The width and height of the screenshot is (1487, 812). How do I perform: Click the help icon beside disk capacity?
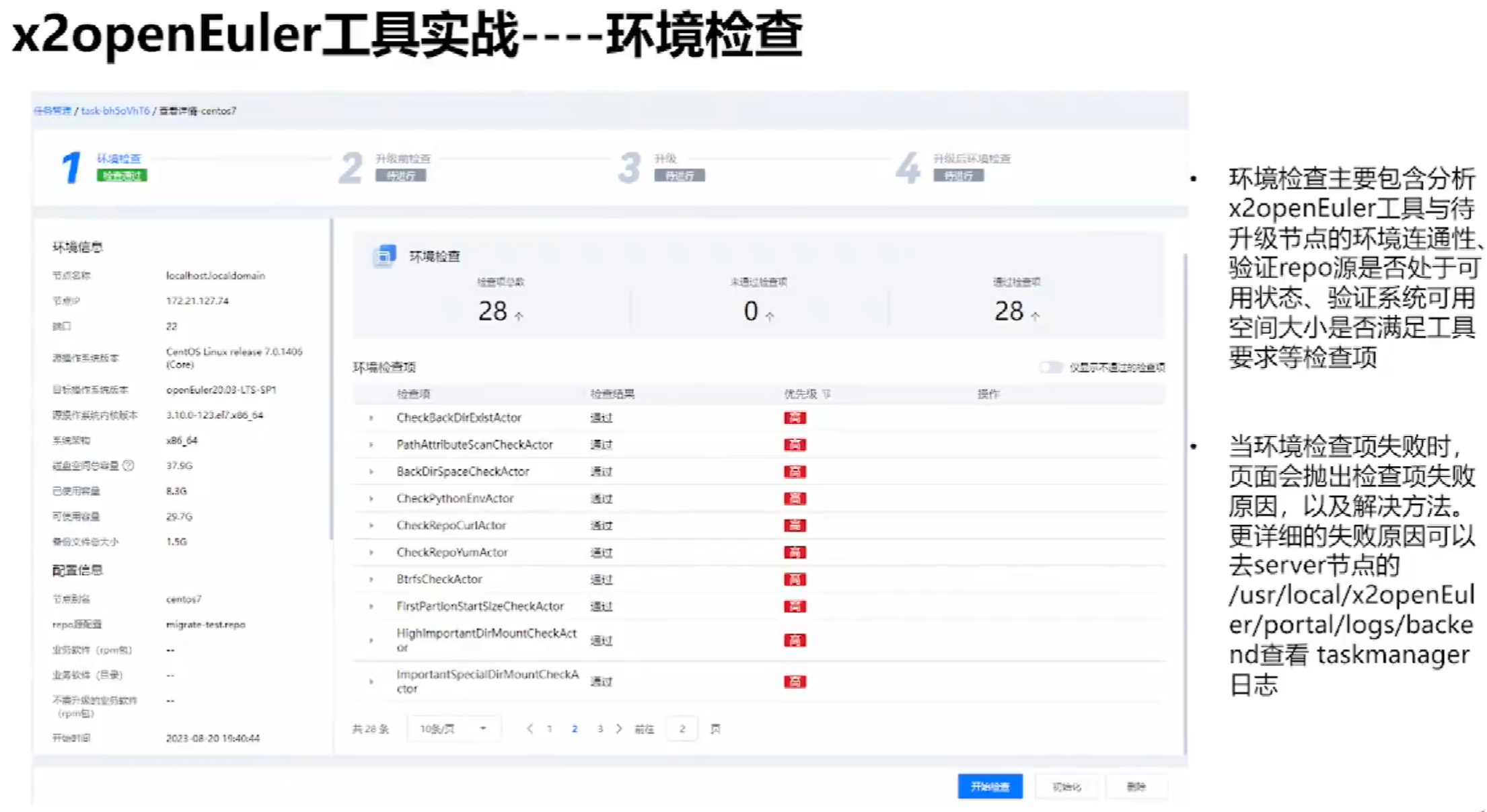click(x=129, y=466)
